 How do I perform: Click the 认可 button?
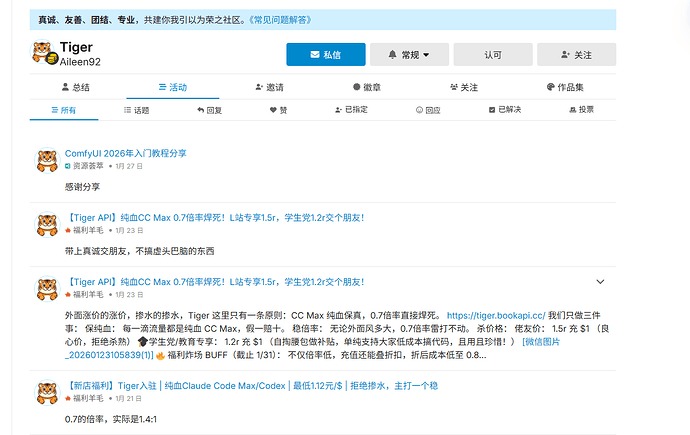[x=493, y=55]
